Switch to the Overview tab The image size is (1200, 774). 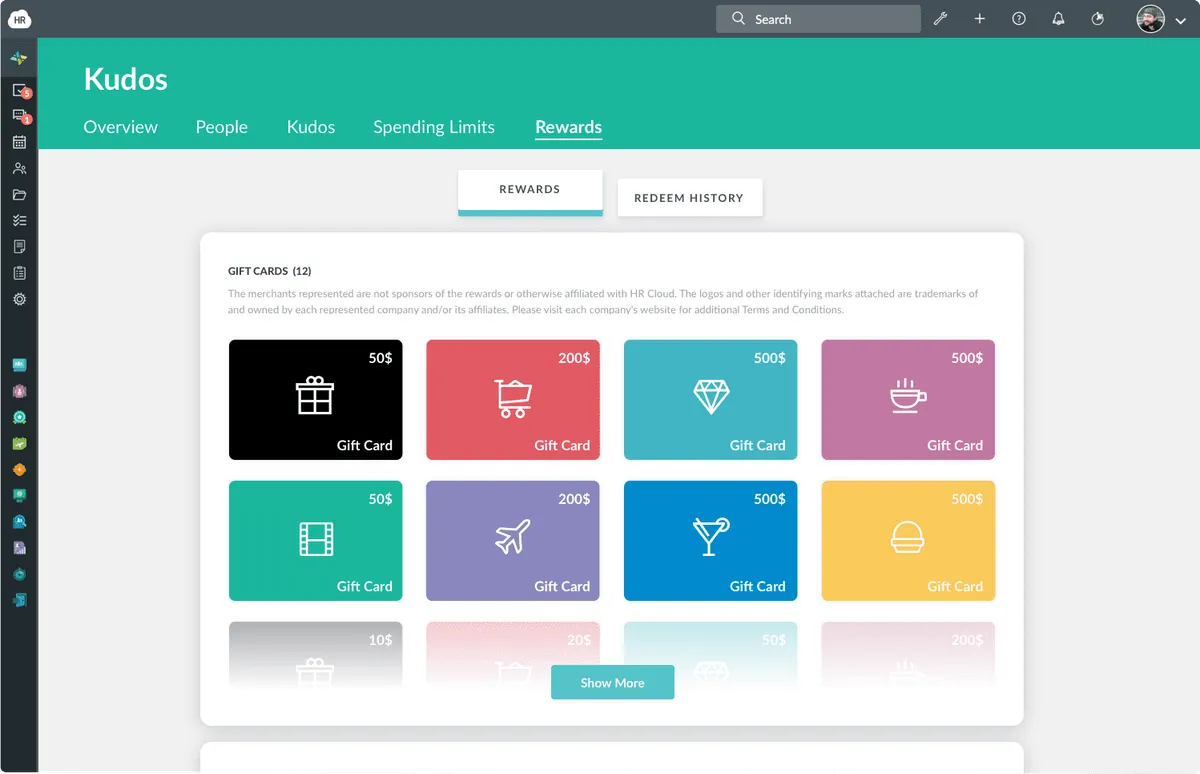121,127
